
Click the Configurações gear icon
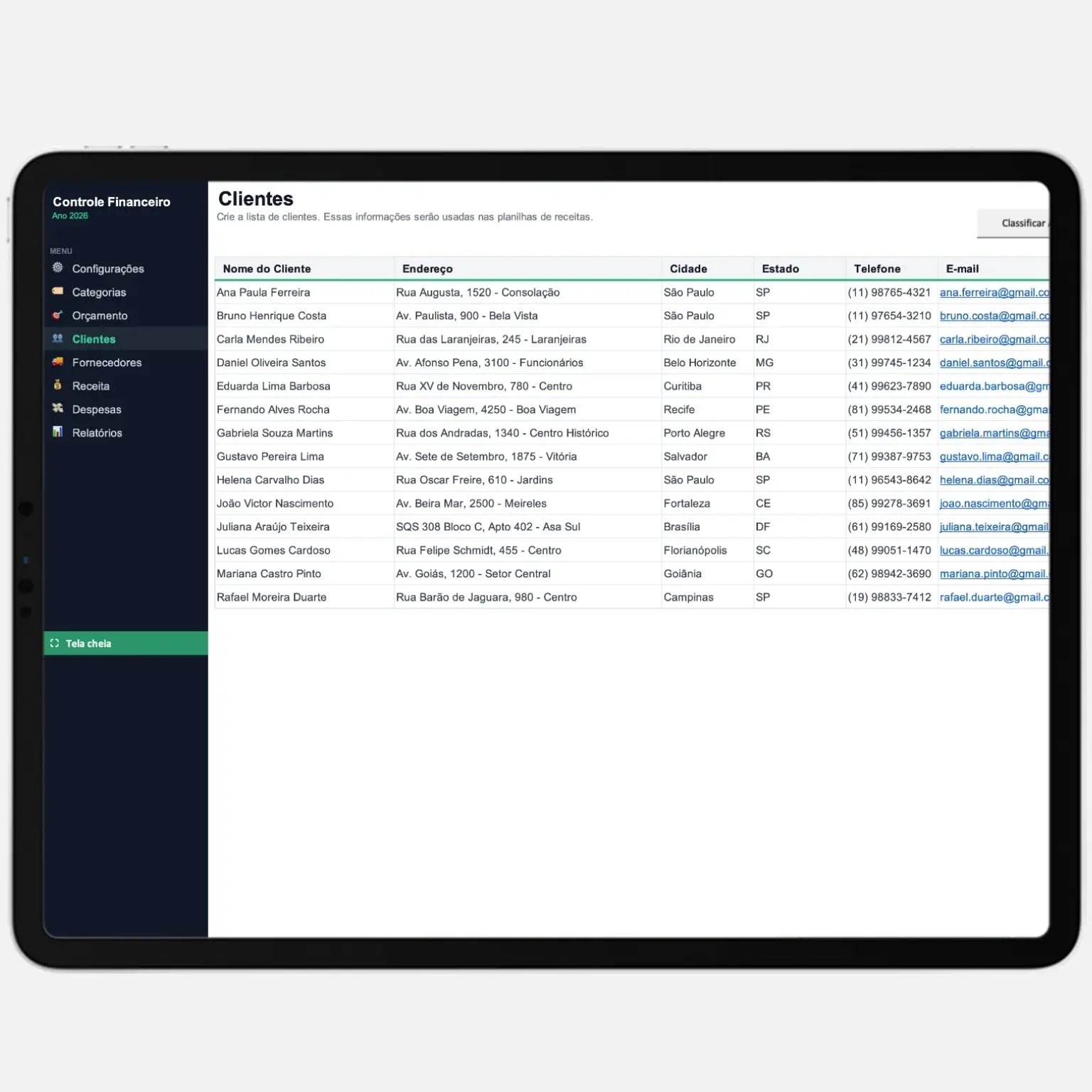pyautogui.click(x=58, y=268)
